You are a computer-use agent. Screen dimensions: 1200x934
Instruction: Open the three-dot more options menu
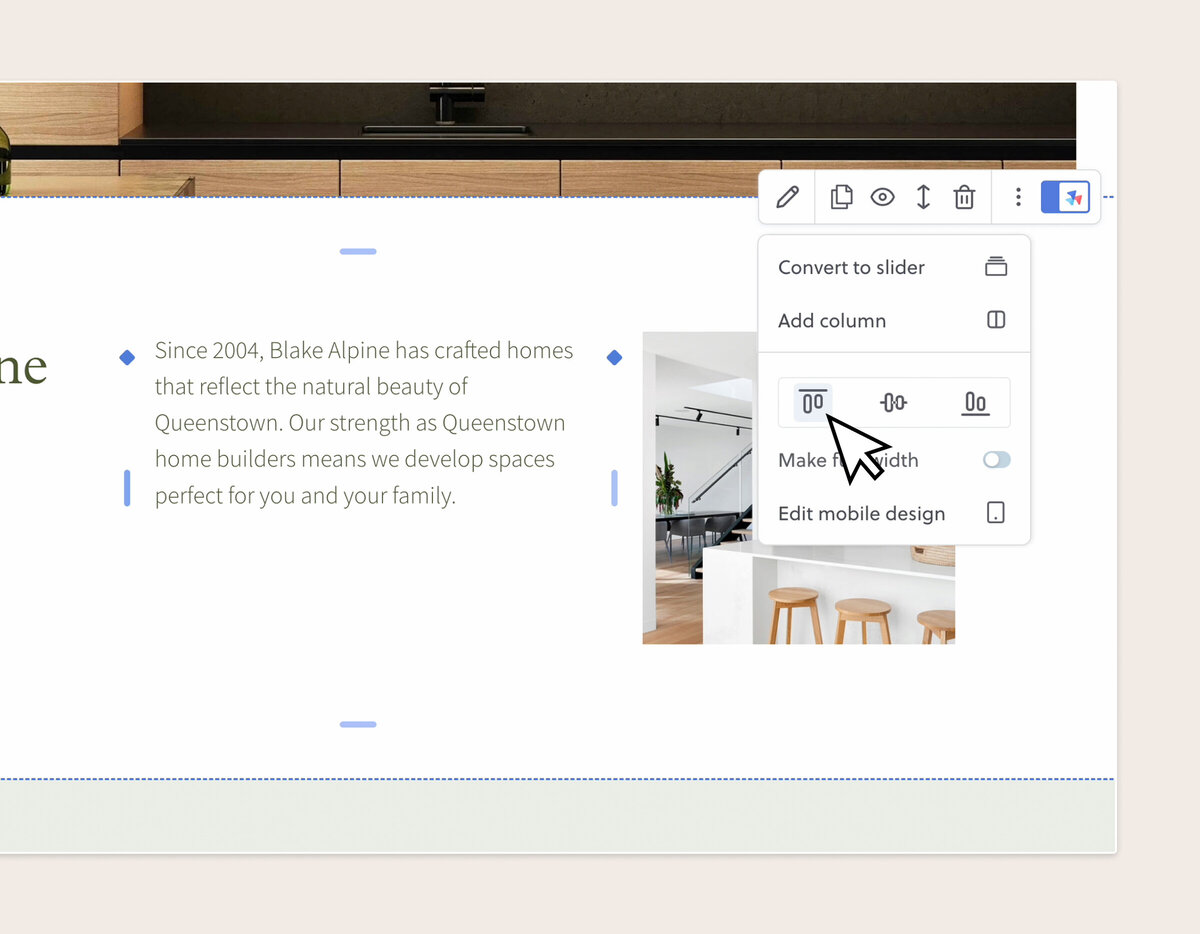(1018, 197)
